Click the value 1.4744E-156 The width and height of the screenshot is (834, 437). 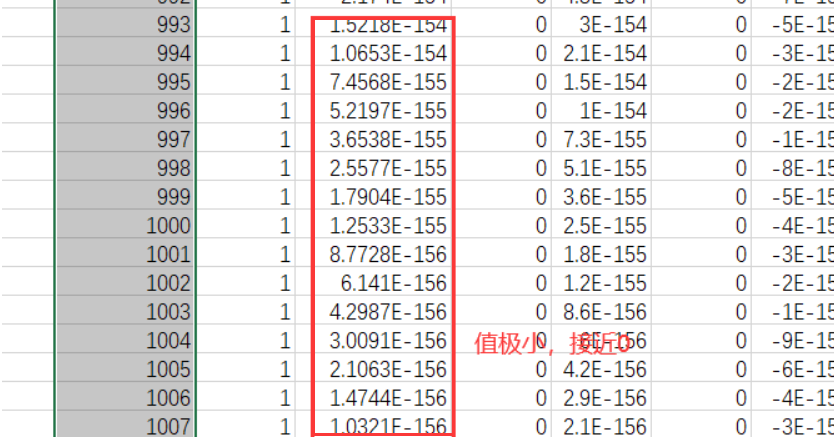[388, 398]
